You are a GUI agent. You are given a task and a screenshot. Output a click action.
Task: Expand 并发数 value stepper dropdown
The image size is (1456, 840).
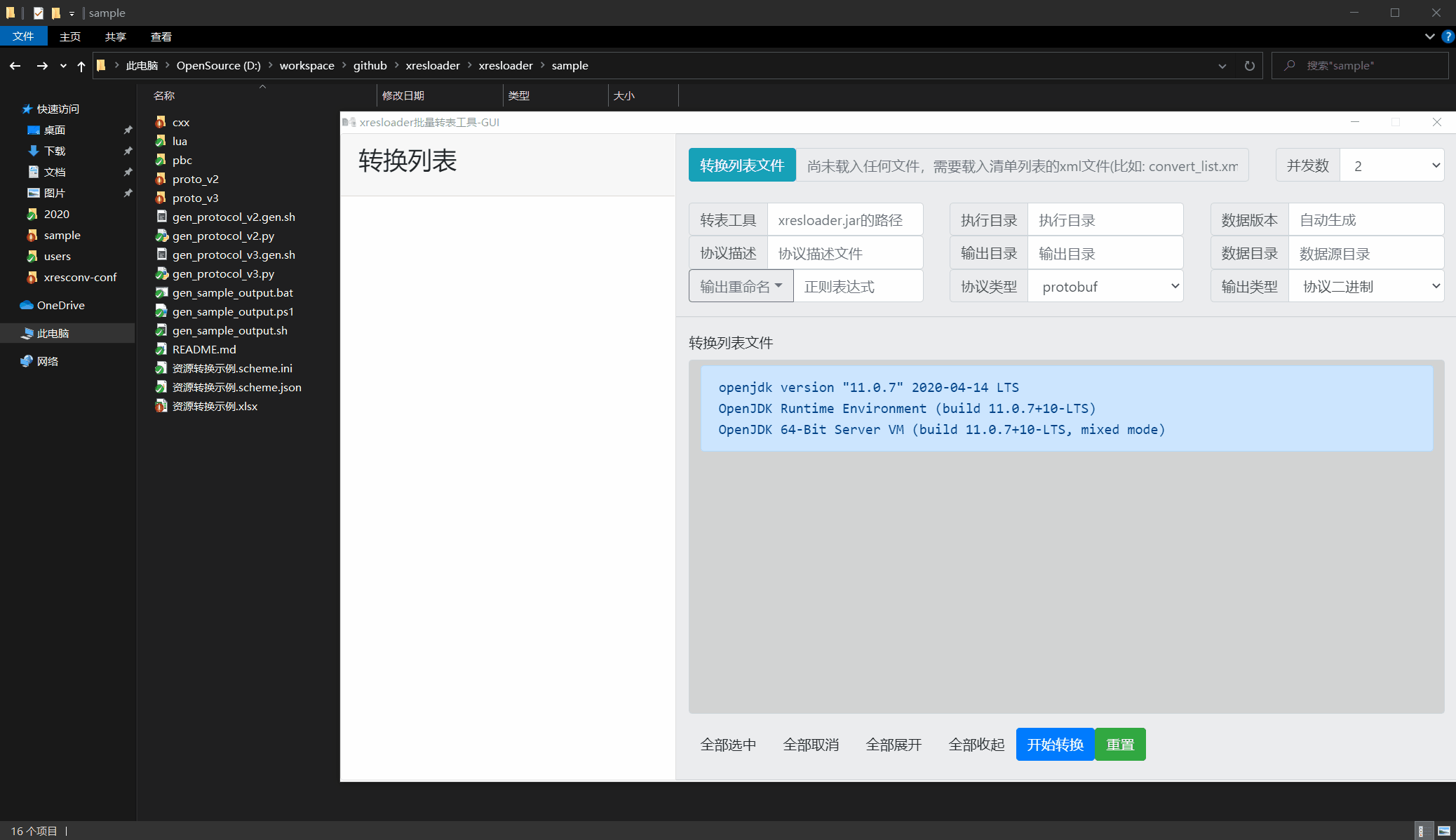pyautogui.click(x=1436, y=165)
